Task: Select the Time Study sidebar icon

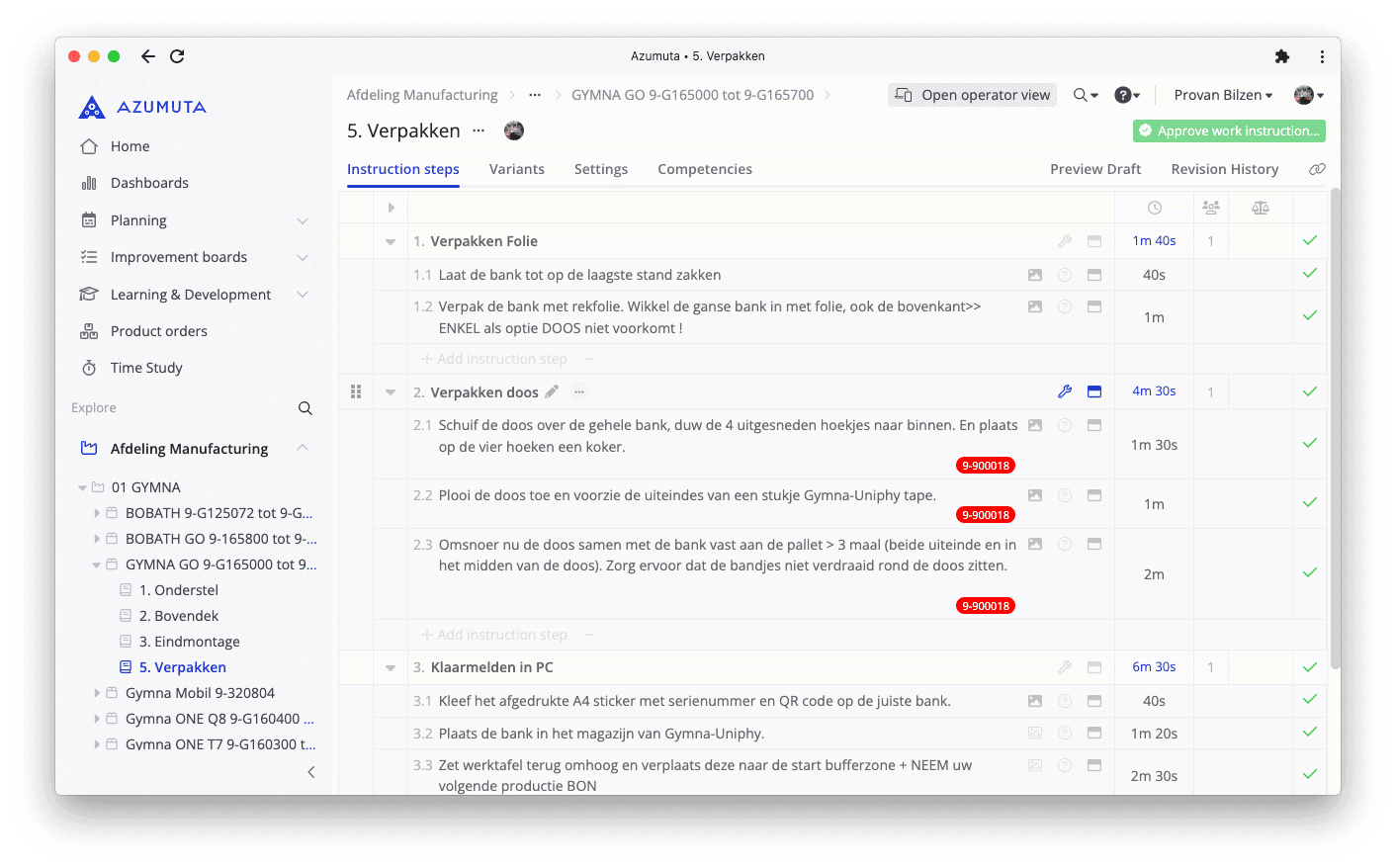Action: pyautogui.click(x=89, y=367)
